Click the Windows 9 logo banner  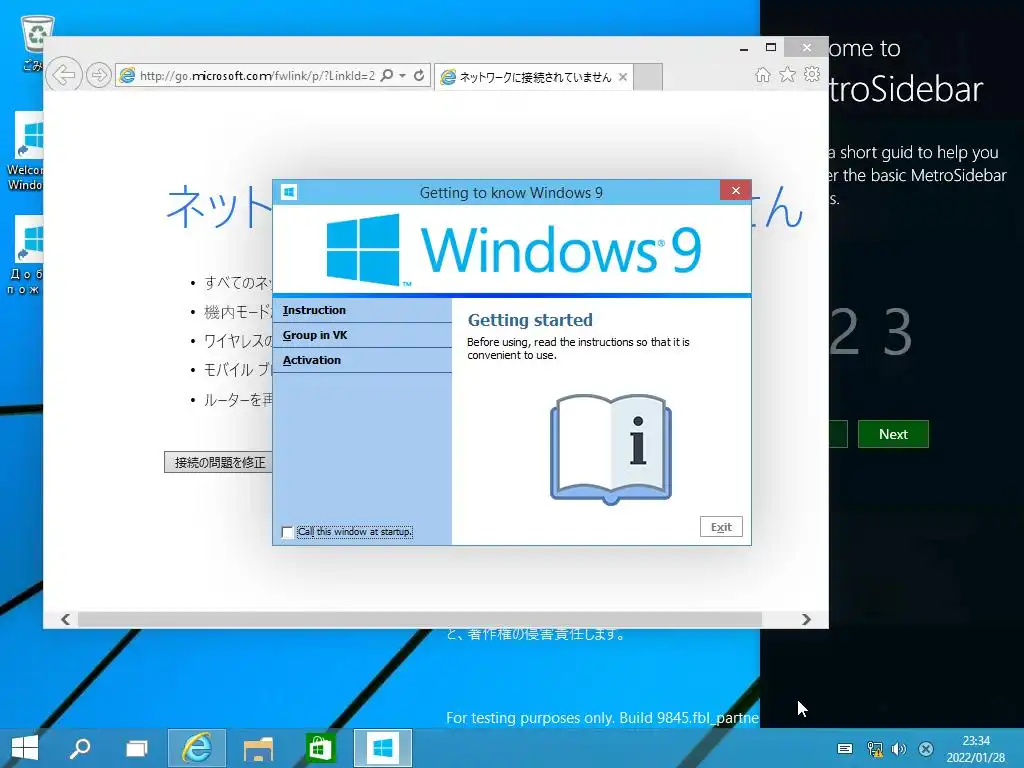[513, 249]
